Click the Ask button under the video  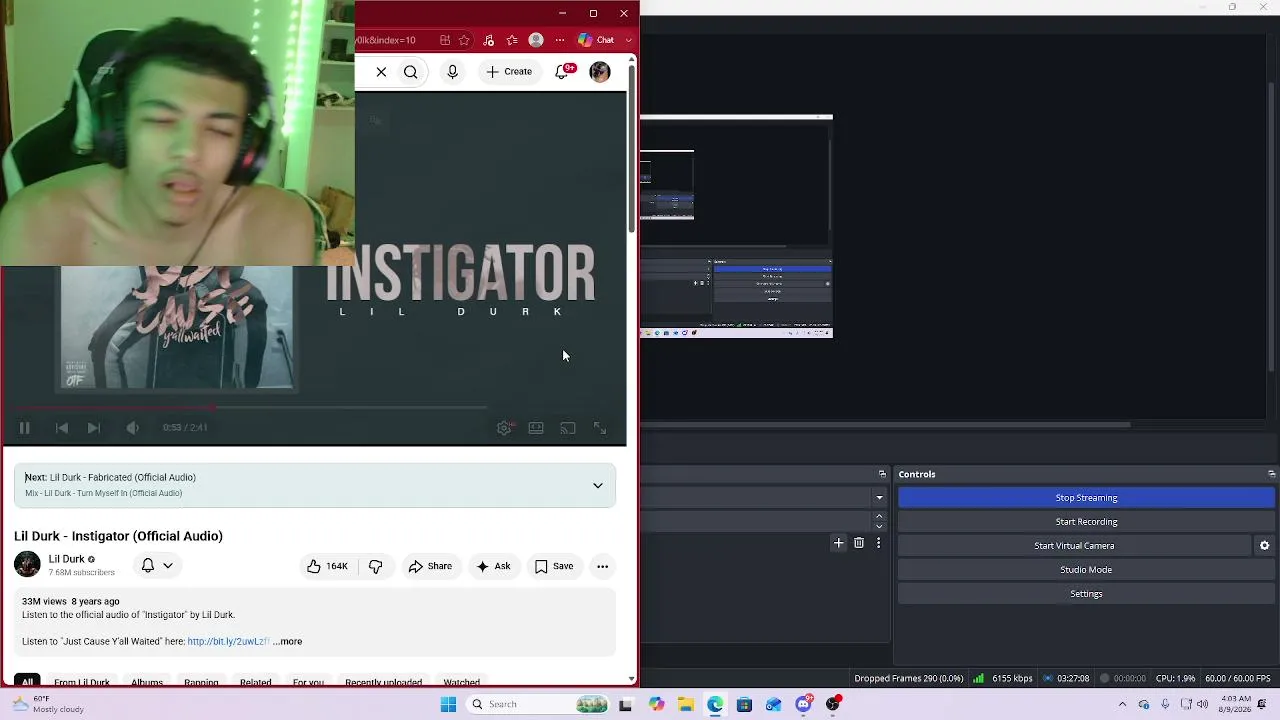coord(494,566)
